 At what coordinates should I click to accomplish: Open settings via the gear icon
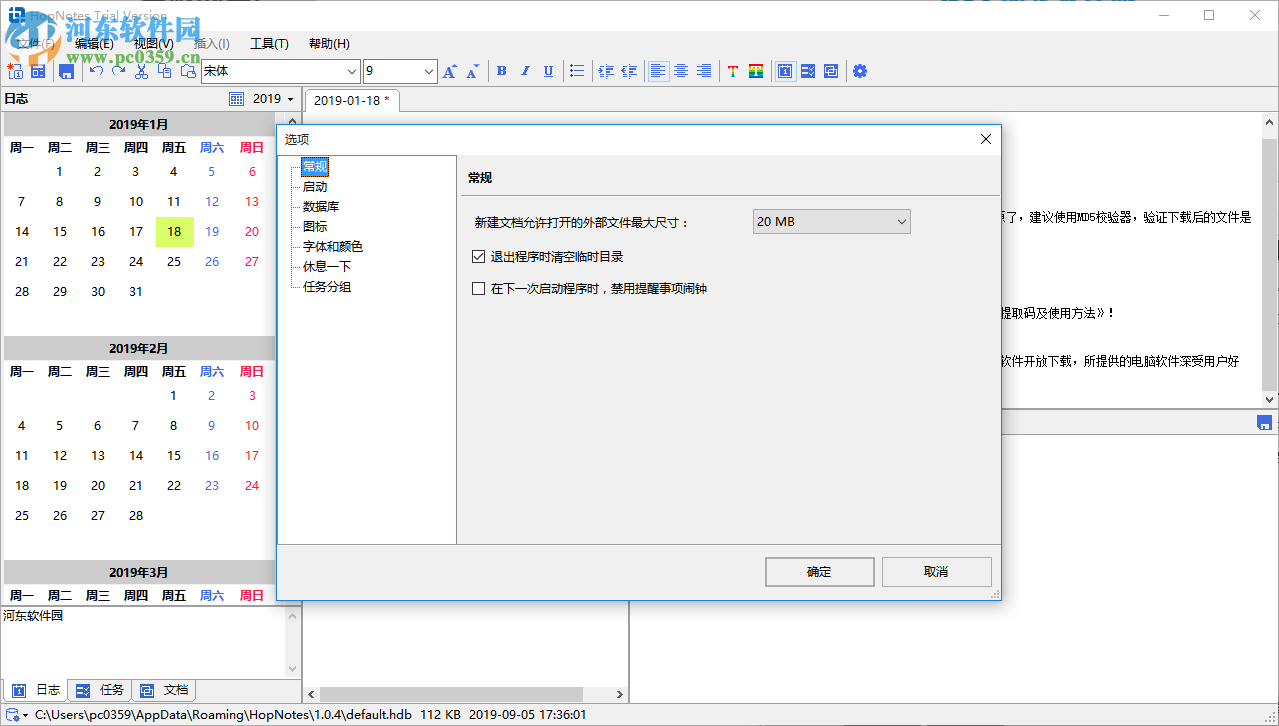tap(860, 71)
